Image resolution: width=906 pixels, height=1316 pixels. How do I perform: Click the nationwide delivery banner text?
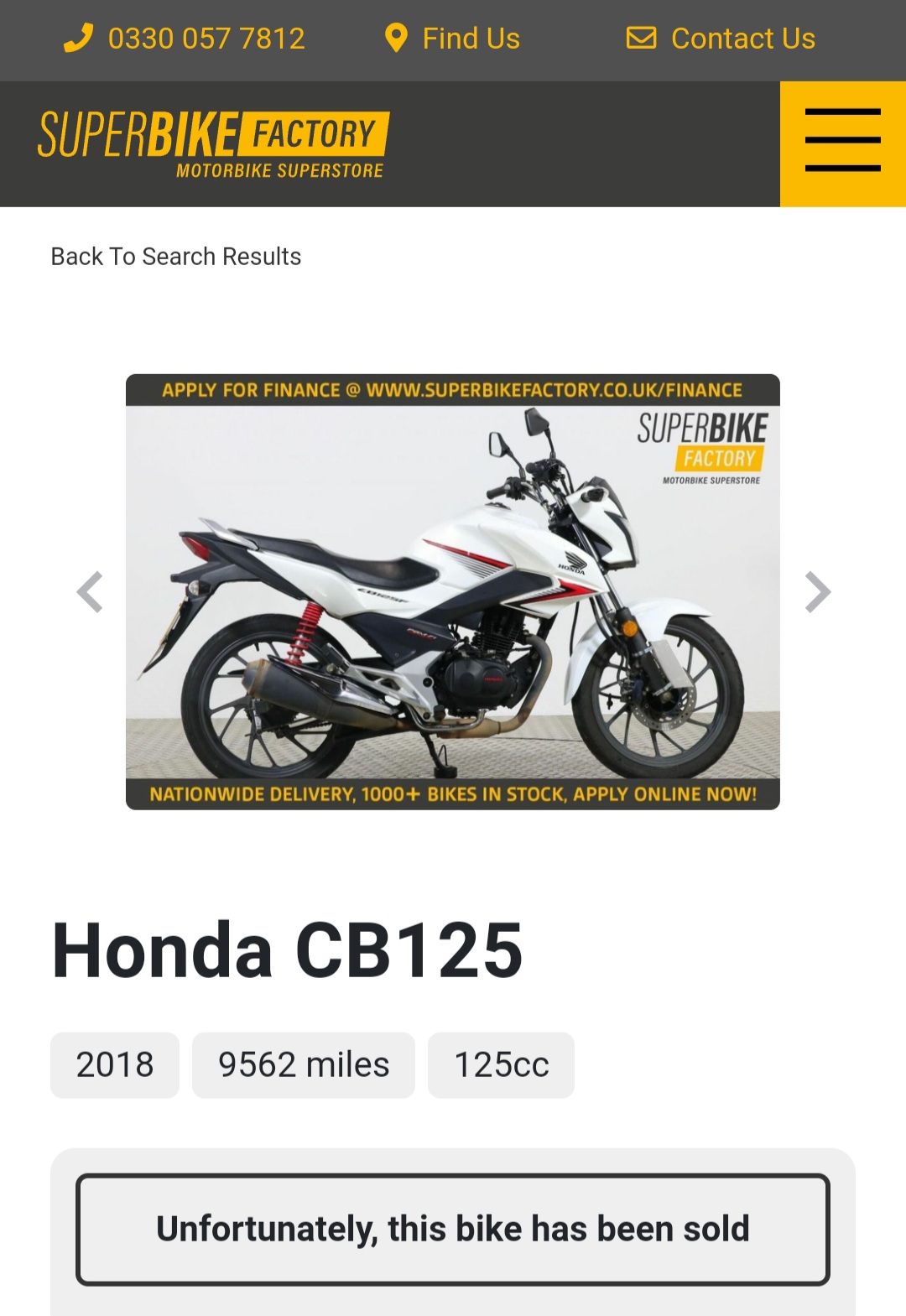[453, 794]
